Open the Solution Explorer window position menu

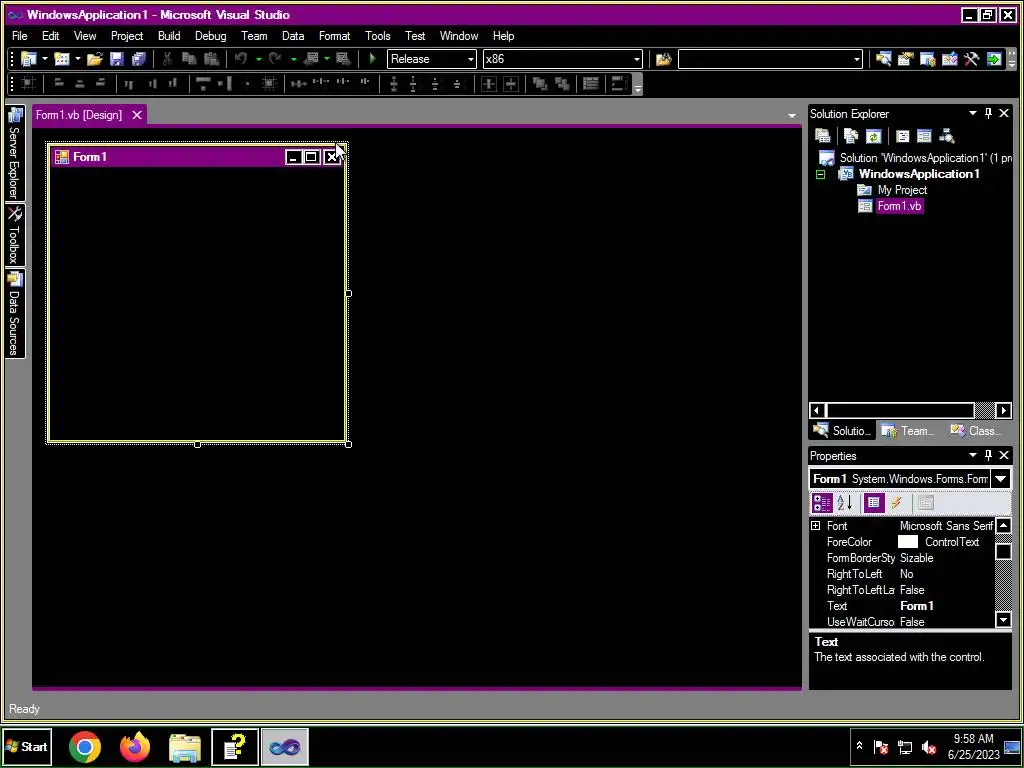point(972,114)
